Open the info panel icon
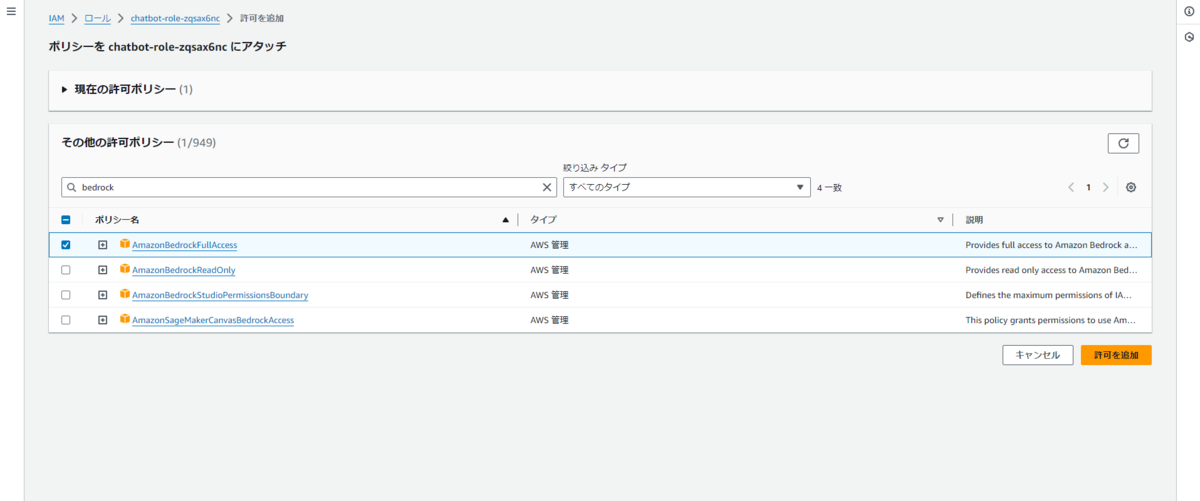This screenshot has height=501, width=1200. (x=1189, y=11)
